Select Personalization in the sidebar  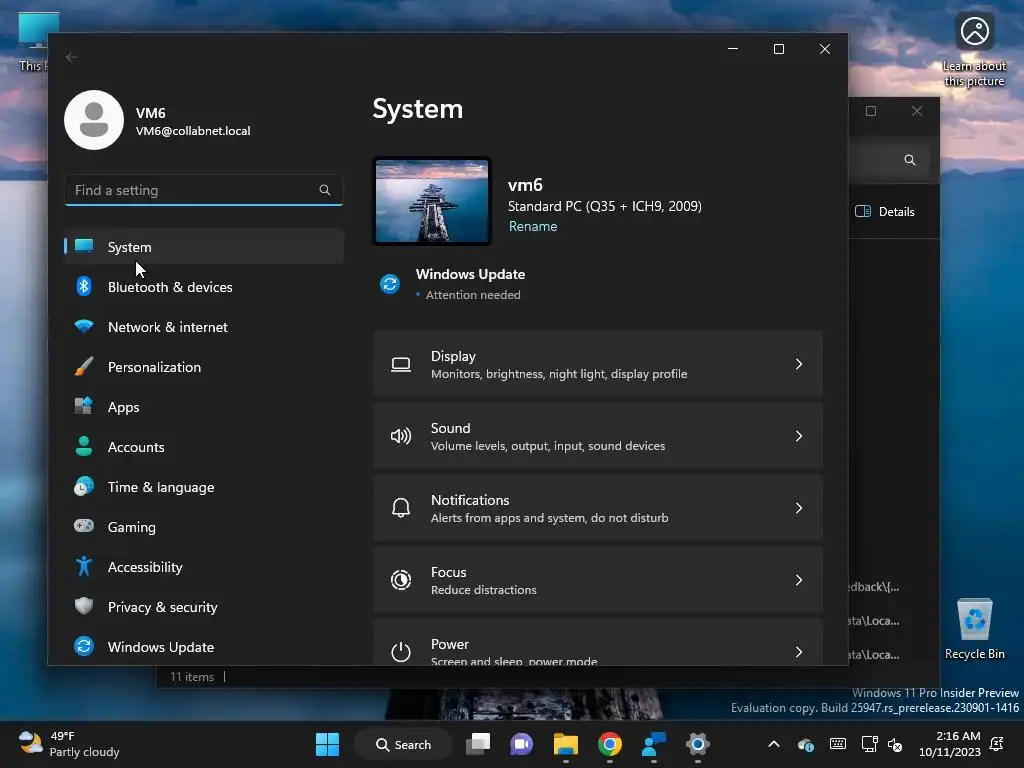(x=204, y=367)
